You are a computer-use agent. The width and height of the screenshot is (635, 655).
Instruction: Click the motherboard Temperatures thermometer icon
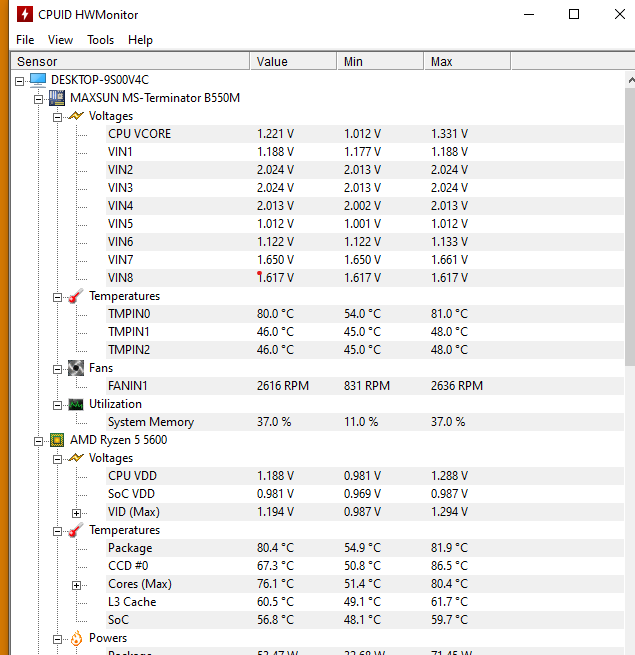coord(76,296)
